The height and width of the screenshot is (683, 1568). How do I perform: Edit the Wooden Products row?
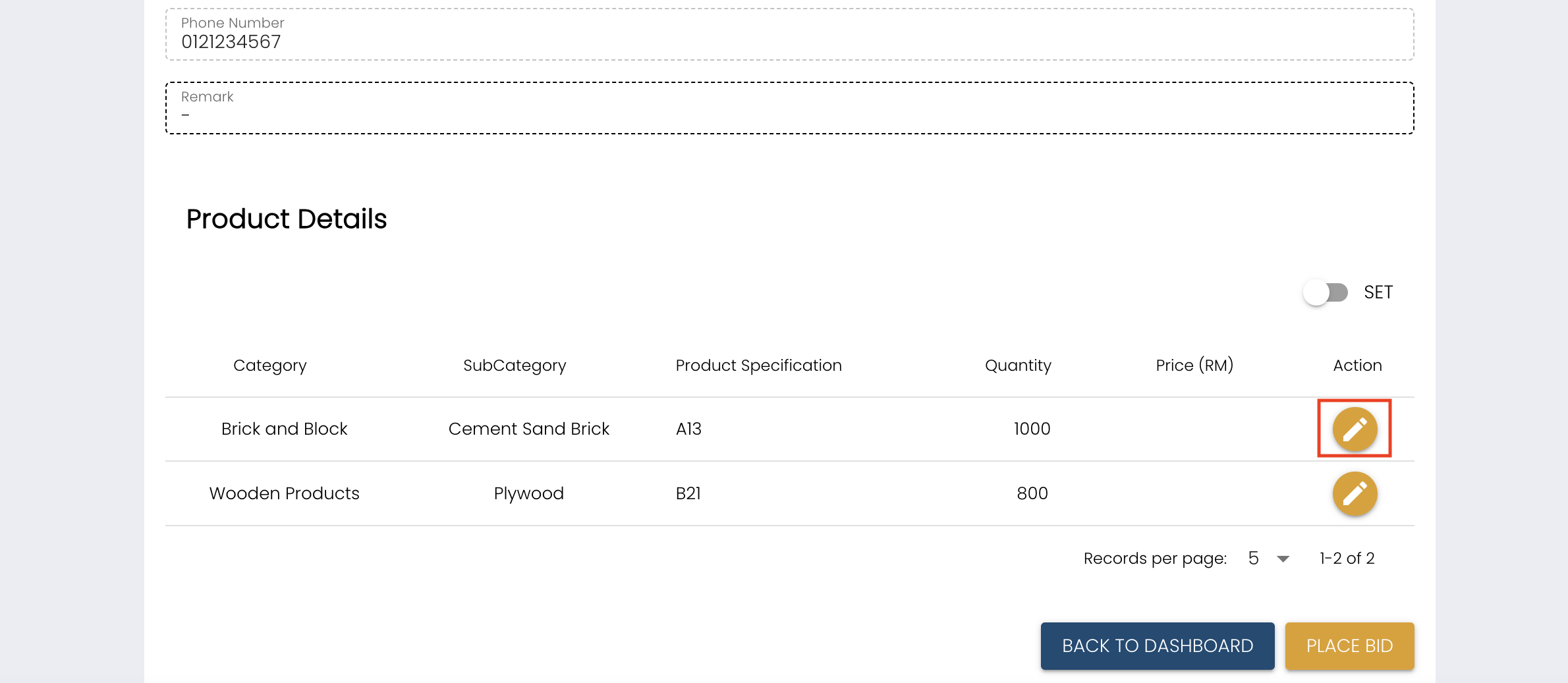point(1355,493)
